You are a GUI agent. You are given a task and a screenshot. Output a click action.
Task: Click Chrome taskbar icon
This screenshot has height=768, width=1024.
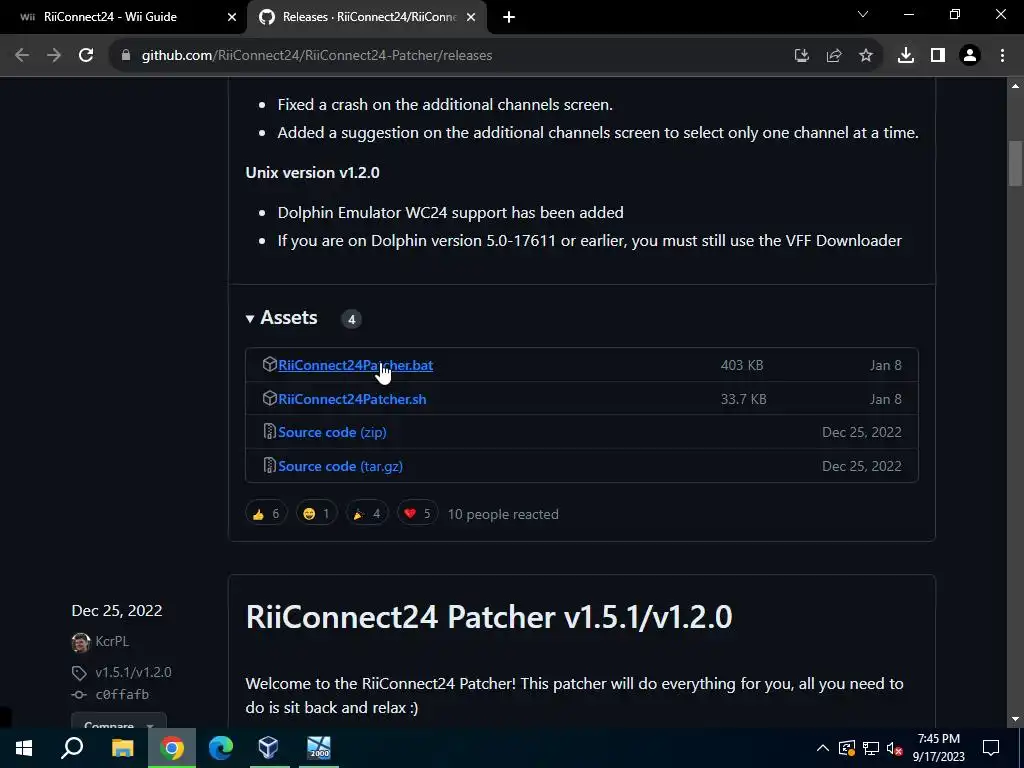point(172,748)
